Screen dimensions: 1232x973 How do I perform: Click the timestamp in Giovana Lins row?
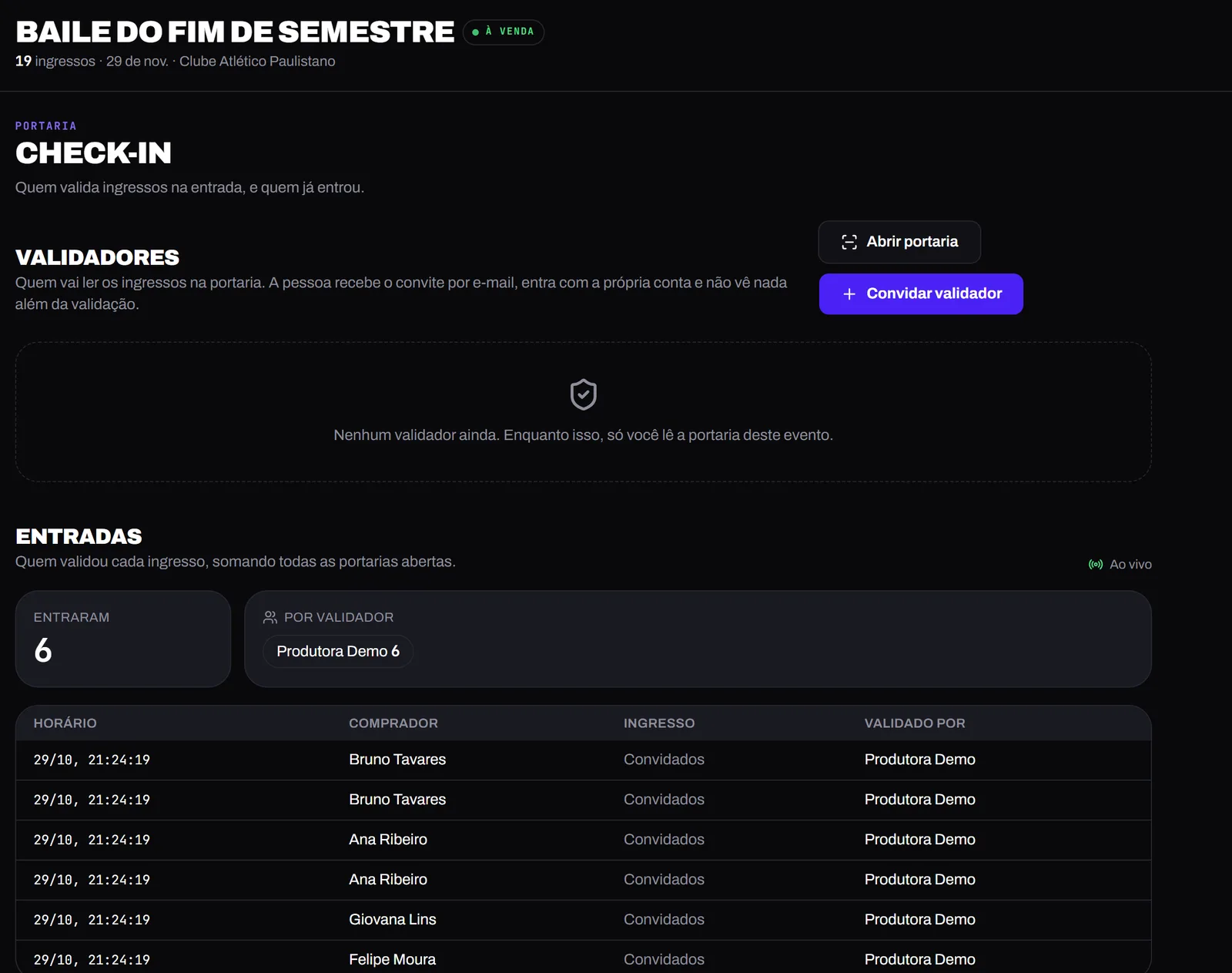(92, 920)
